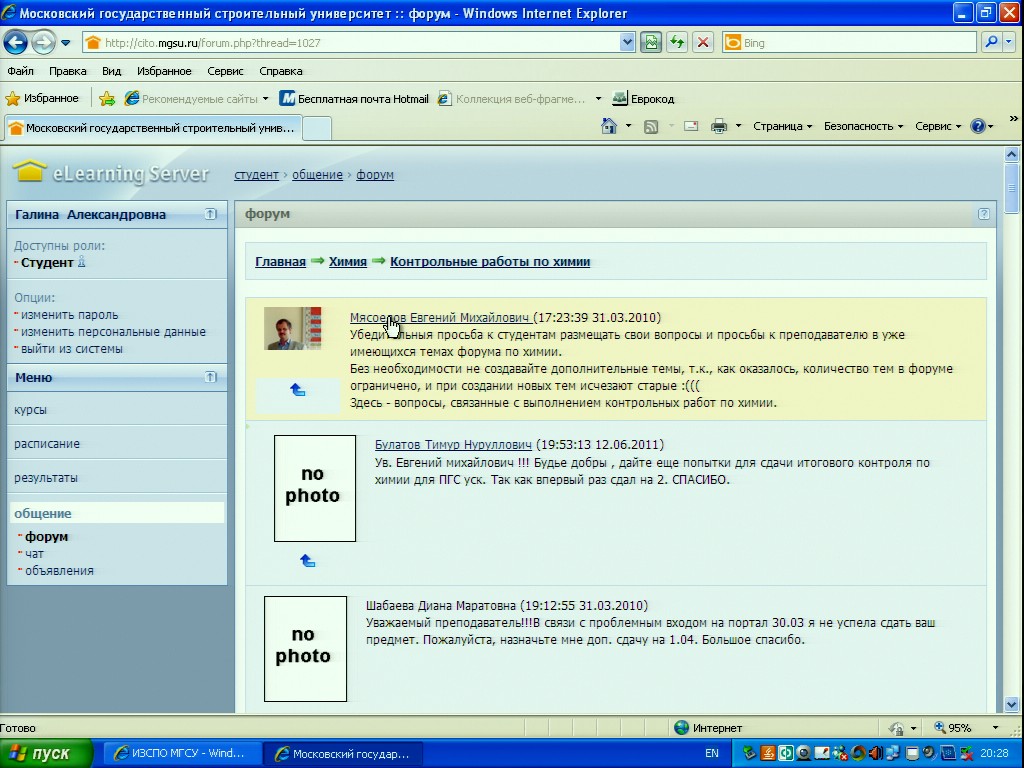Open the Избранное menu in menu bar
Image resolution: width=1024 pixels, height=768 pixels.
pyautogui.click(x=164, y=71)
